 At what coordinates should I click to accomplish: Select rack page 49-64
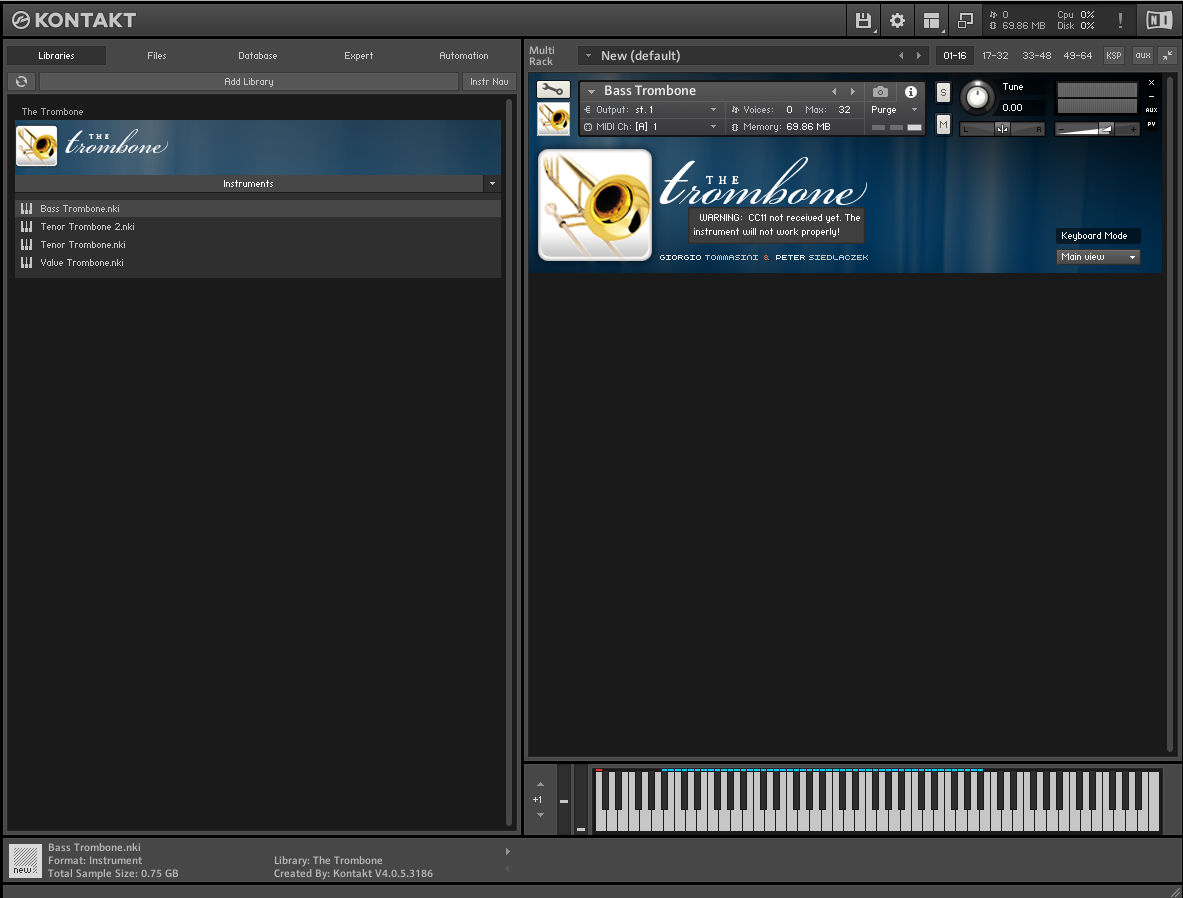click(1077, 55)
